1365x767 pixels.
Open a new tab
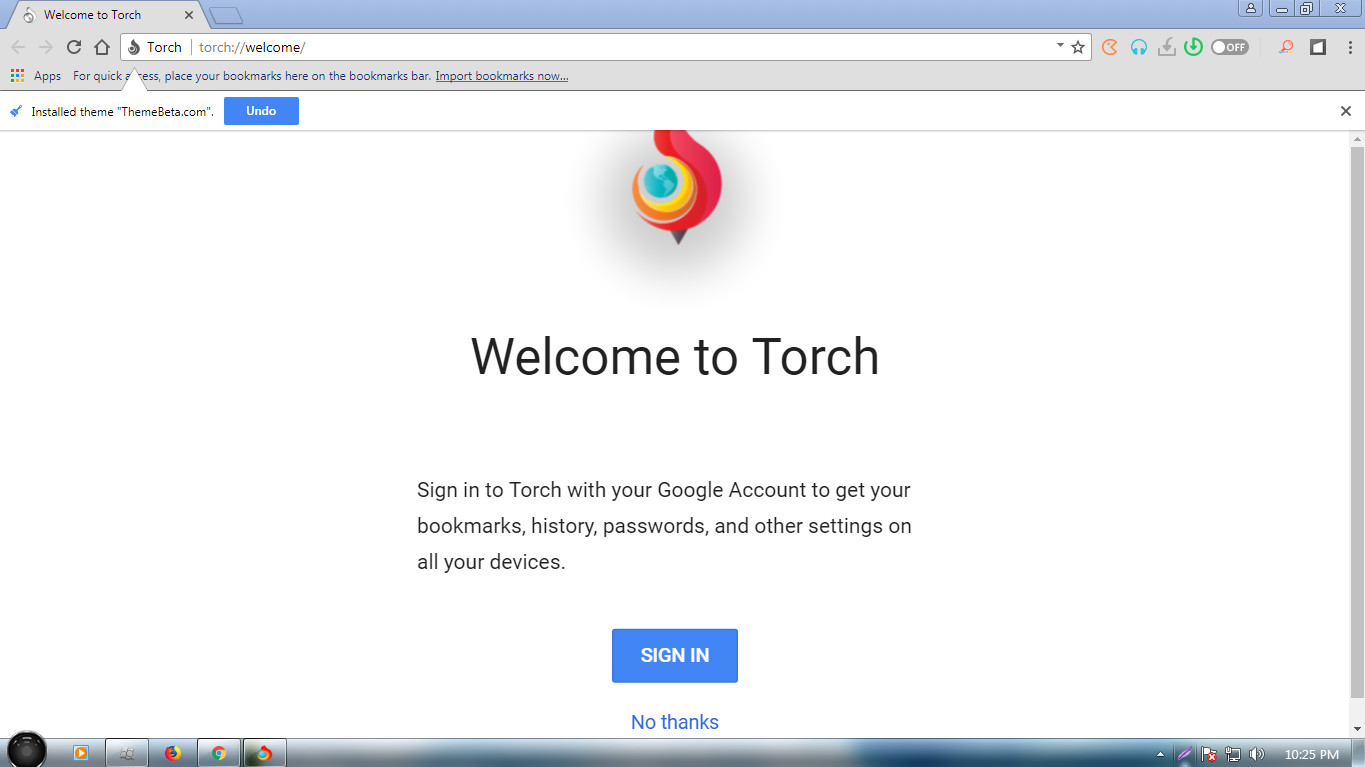click(226, 15)
